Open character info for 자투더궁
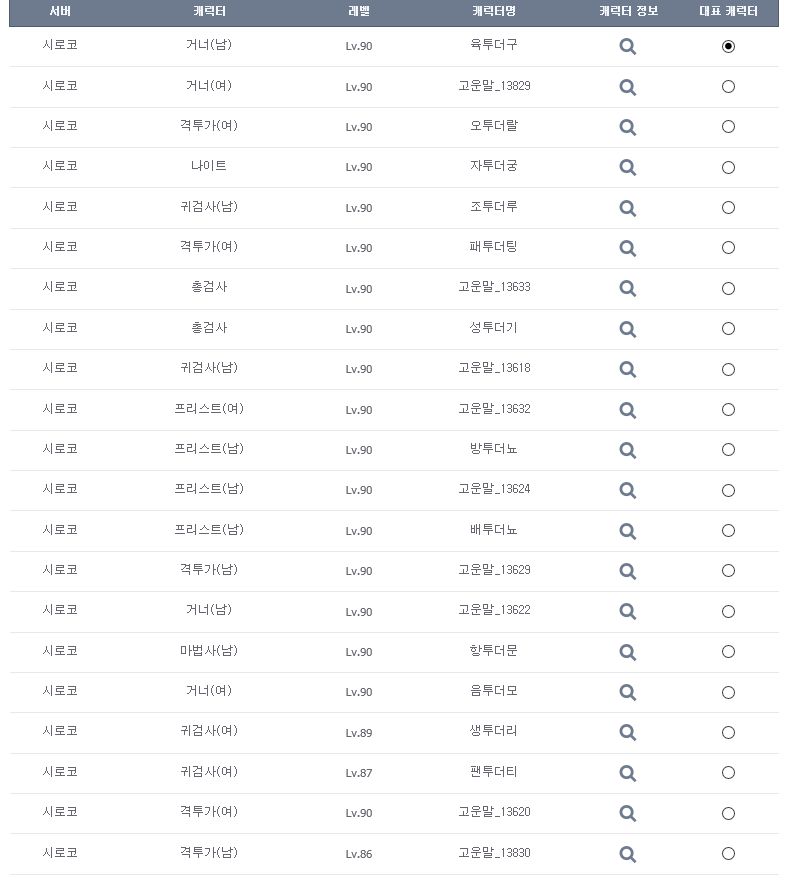 click(627, 167)
